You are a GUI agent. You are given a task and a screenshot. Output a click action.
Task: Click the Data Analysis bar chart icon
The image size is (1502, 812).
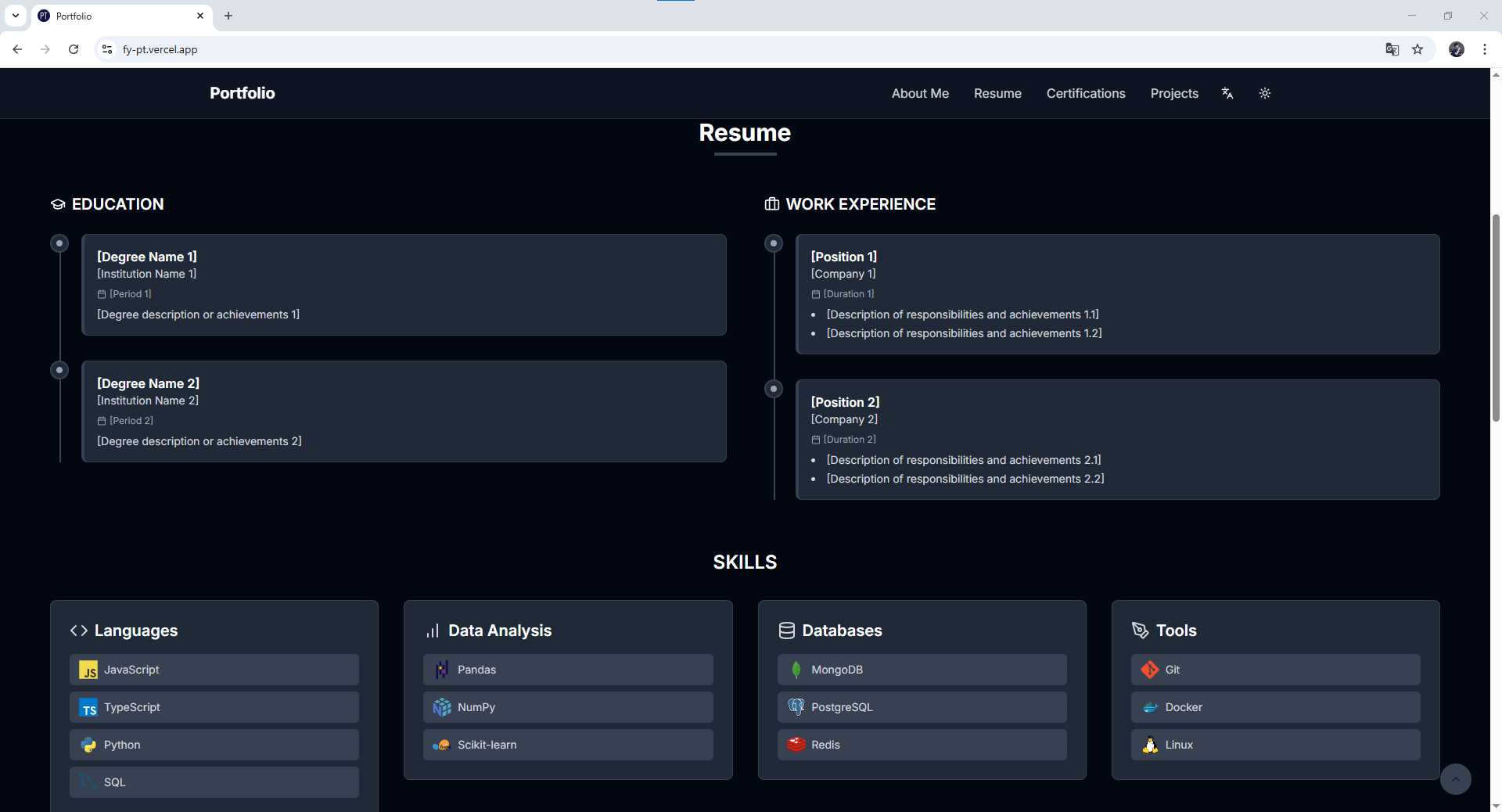(x=433, y=631)
